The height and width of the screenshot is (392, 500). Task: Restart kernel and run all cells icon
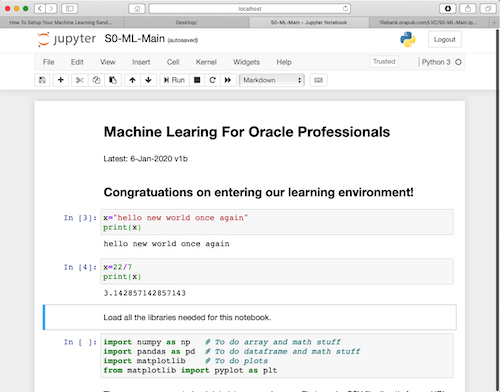[x=228, y=80]
